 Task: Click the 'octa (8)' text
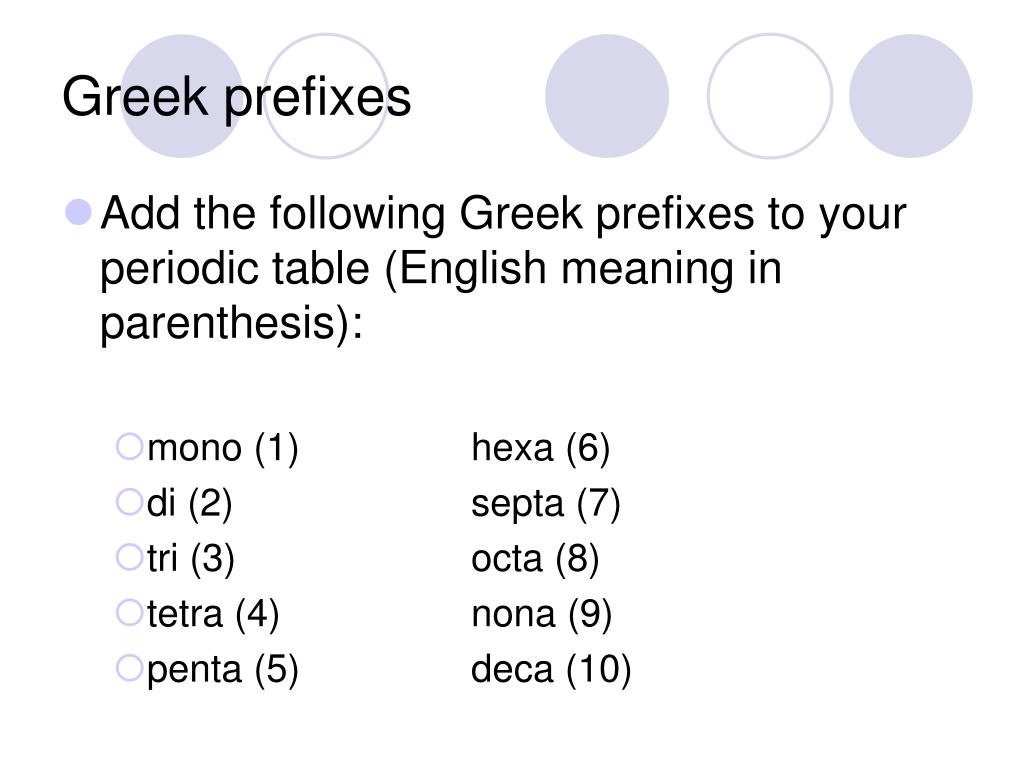(535, 559)
